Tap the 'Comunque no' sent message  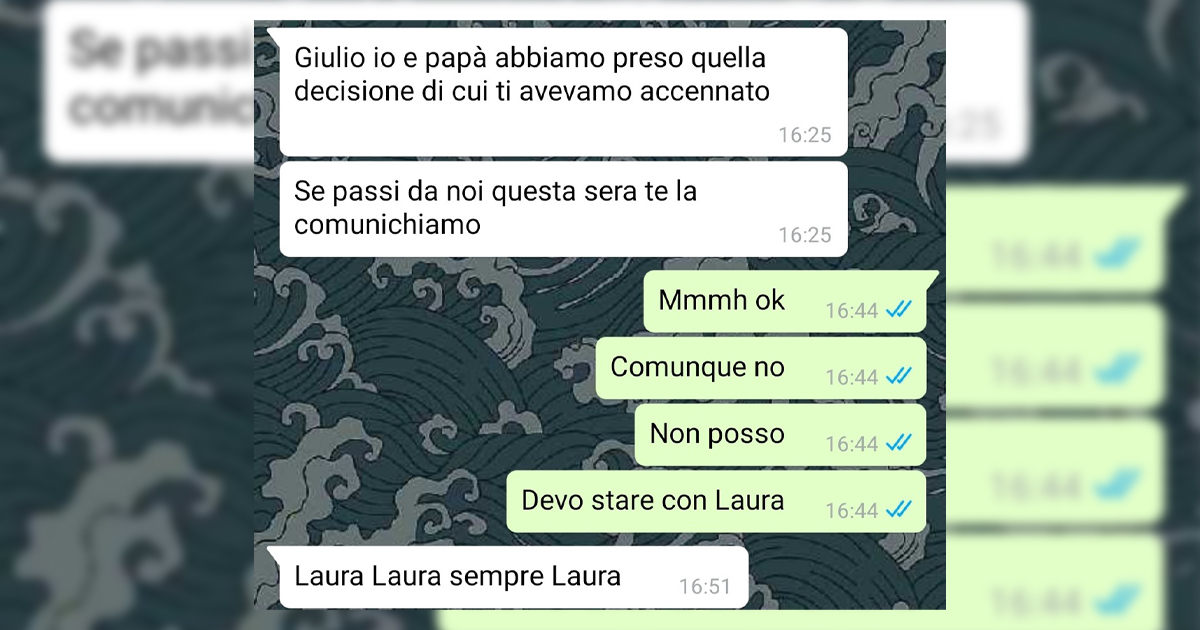pos(761,368)
